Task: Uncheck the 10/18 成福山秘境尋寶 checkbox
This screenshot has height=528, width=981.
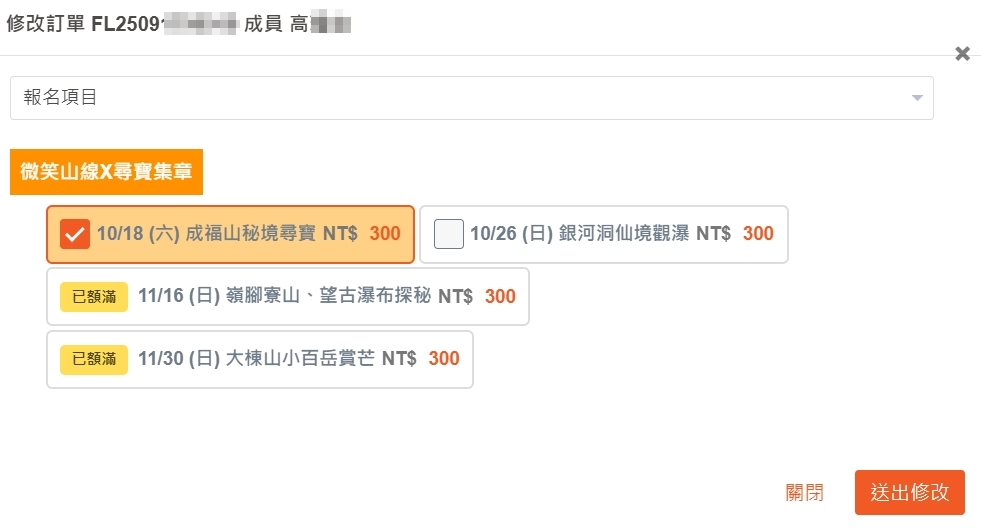Action: (x=75, y=234)
